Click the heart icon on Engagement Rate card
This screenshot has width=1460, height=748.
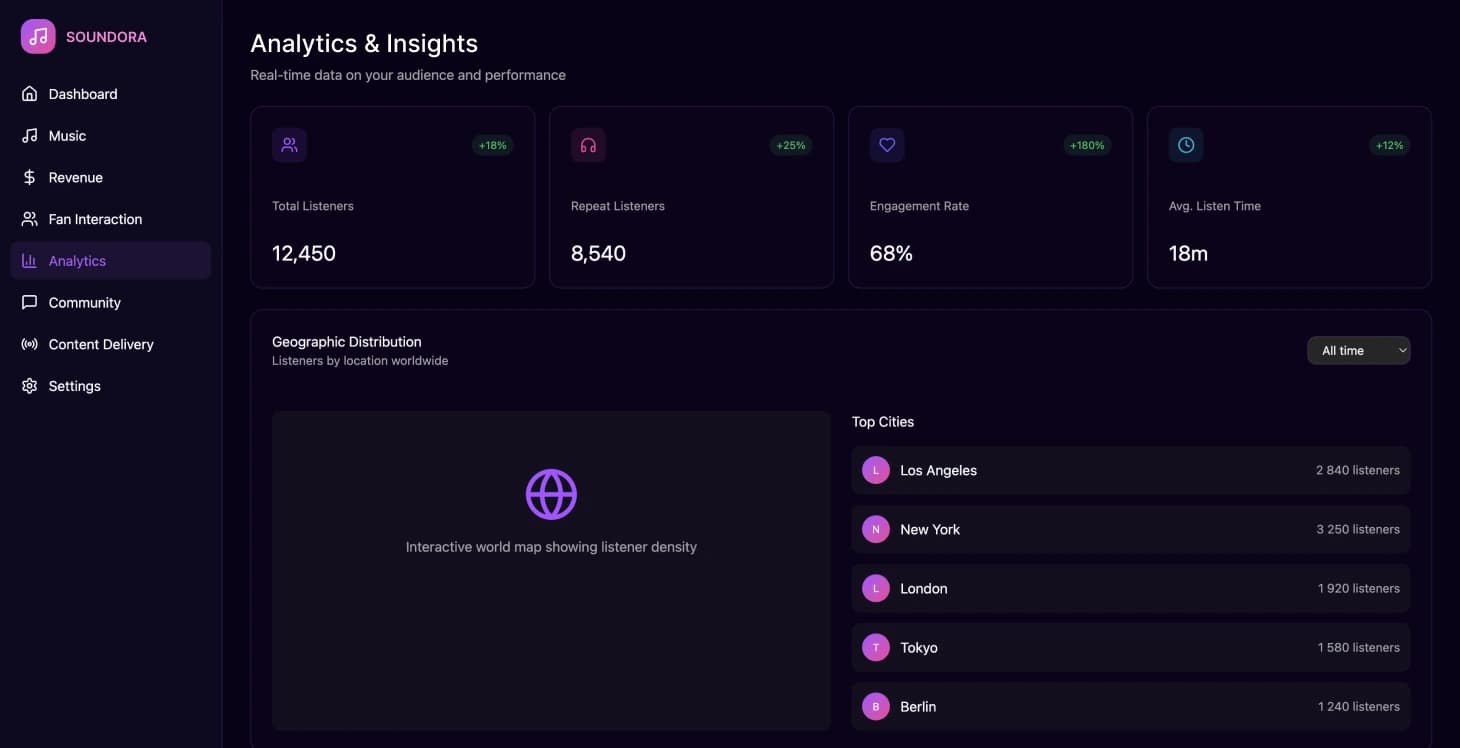coord(886,145)
